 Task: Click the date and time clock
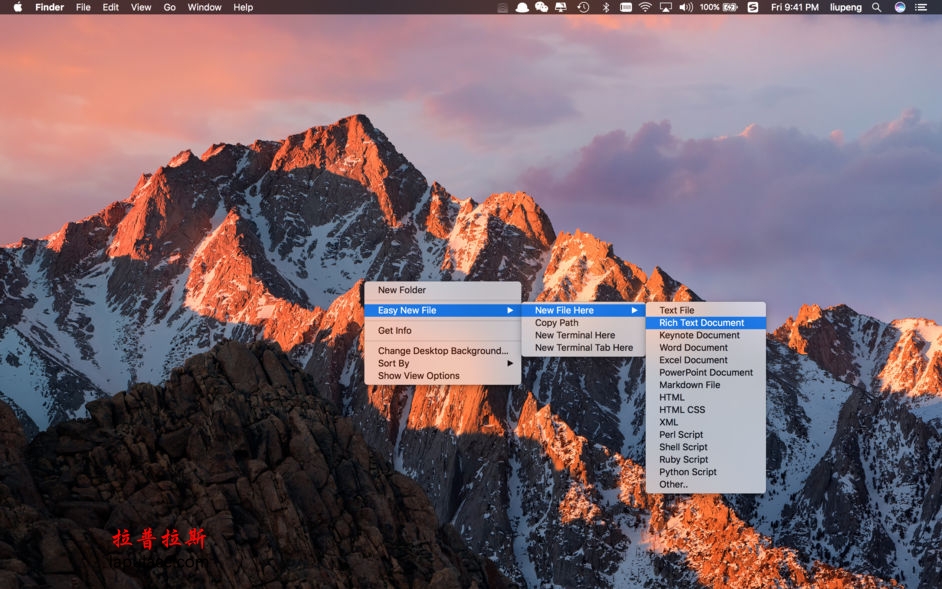coord(795,7)
